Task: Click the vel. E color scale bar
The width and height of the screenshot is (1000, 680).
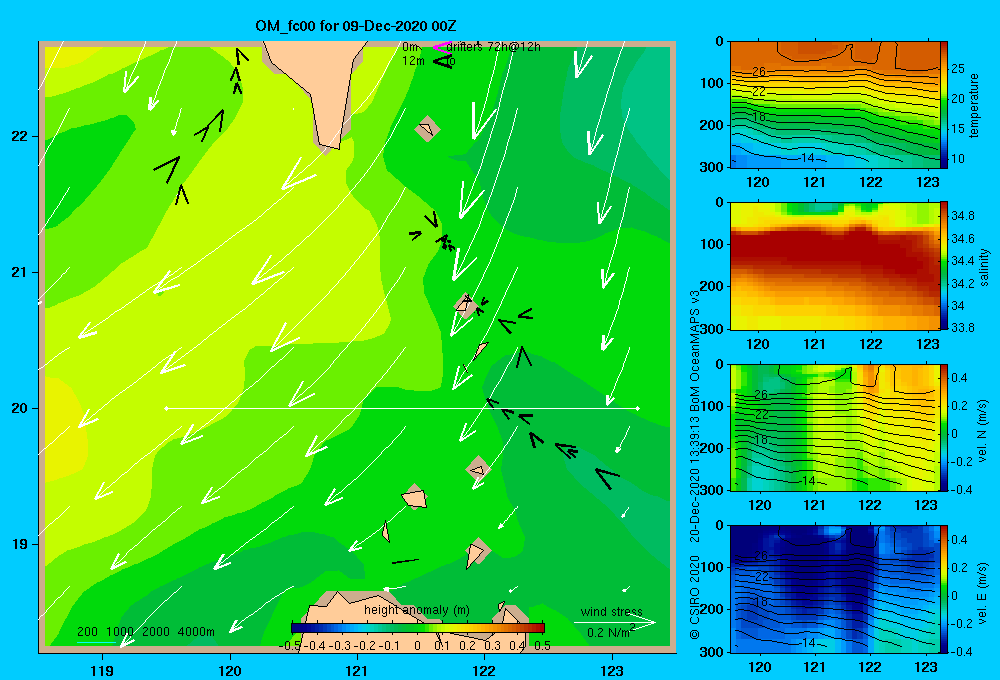Action: (x=943, y=589)
